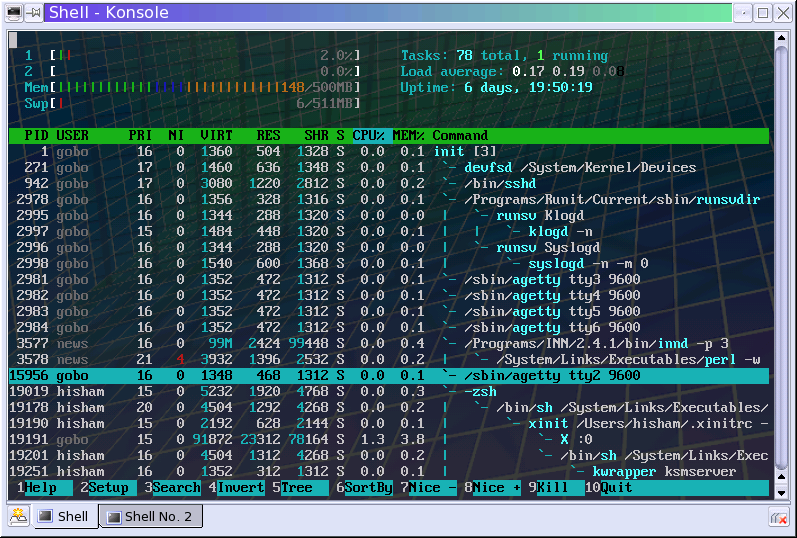Select the X :0 process row
Image resolution: width=797 pixels, height=538 pixels.
coord(388,439)
